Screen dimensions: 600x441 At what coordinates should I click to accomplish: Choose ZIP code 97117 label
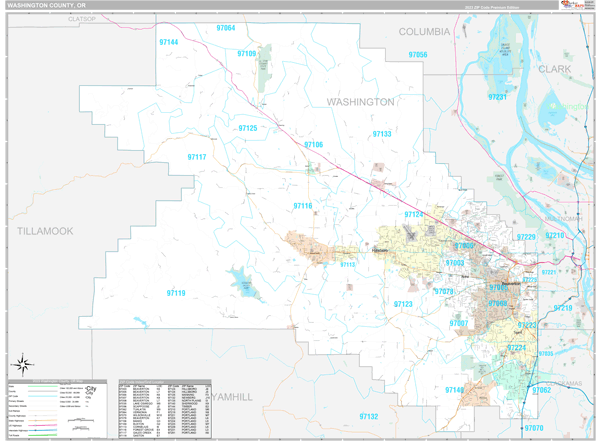tap(196, 157)
